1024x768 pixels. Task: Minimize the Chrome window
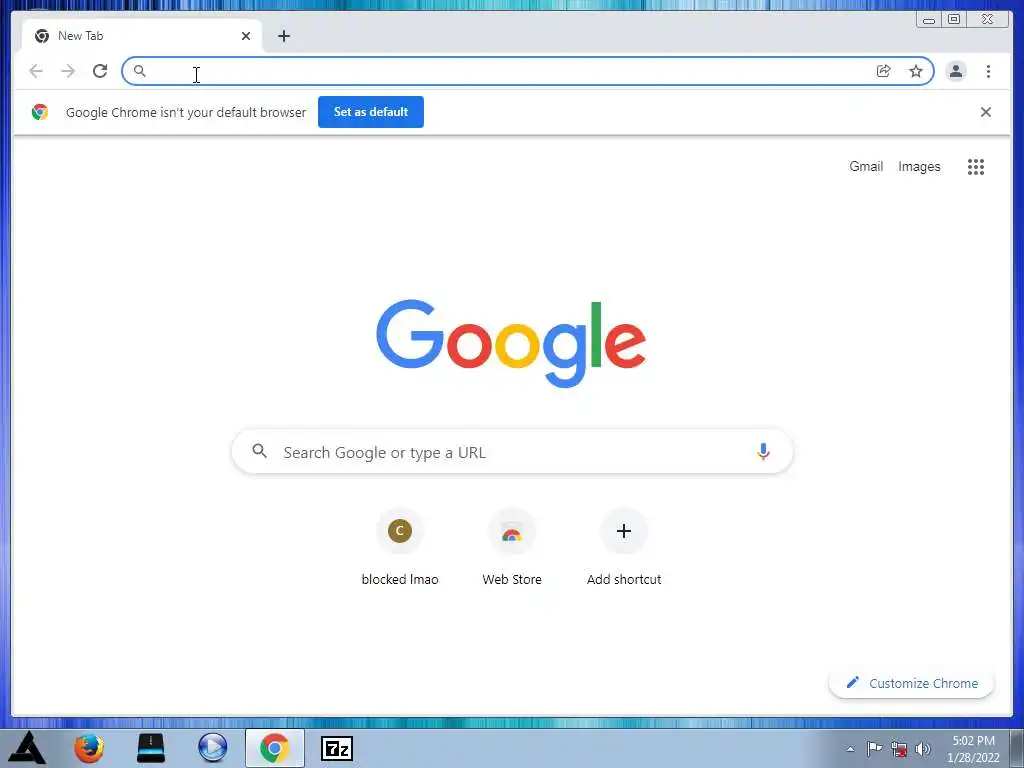(x=929, y=20)
